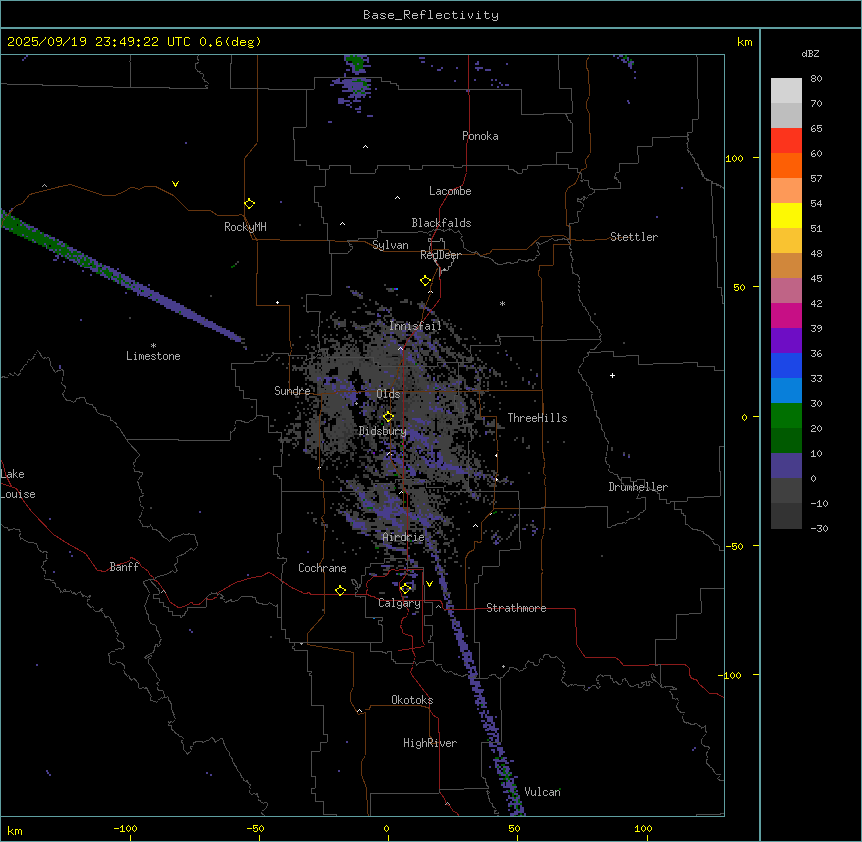Select the yellow diamond marker beneath Cochrane

(x=340, y=590)
